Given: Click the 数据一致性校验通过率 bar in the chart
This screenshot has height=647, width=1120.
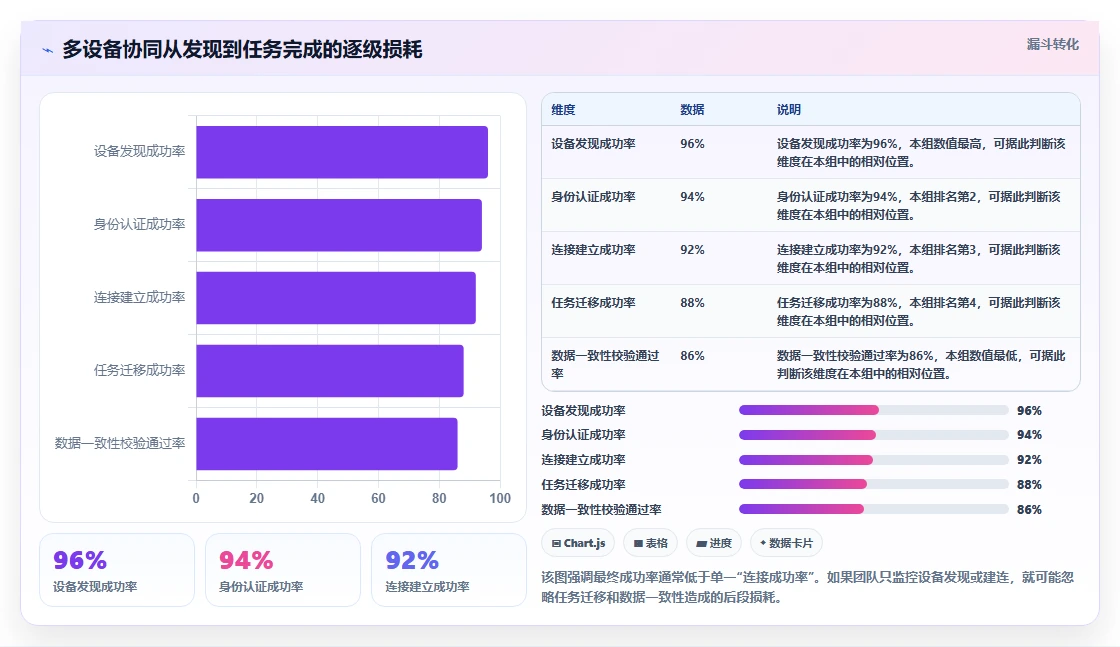Looking at the screenshot, I should tap(326, 443).
